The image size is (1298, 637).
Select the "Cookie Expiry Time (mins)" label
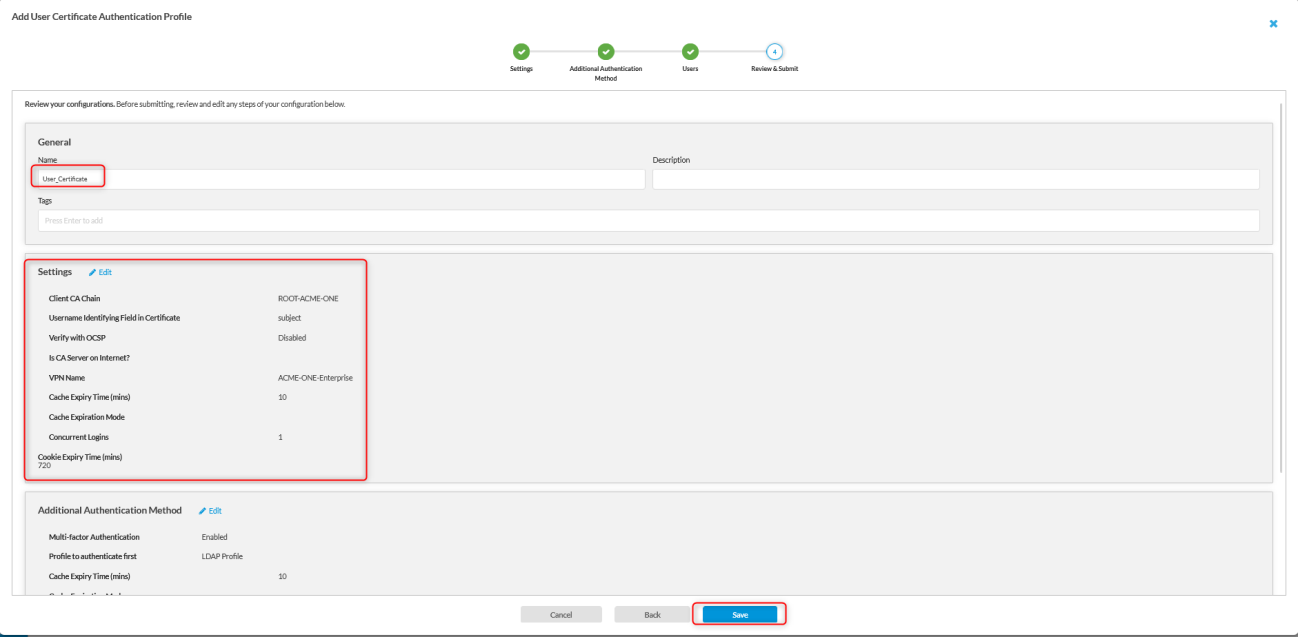tap(80, 457)
